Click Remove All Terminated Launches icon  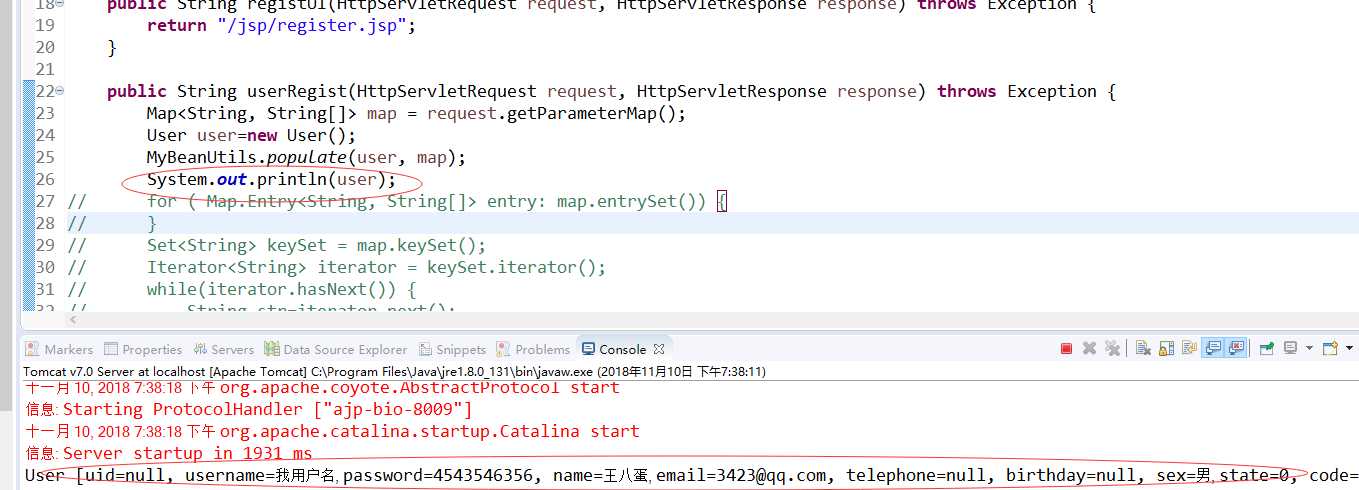[1112, 348]
